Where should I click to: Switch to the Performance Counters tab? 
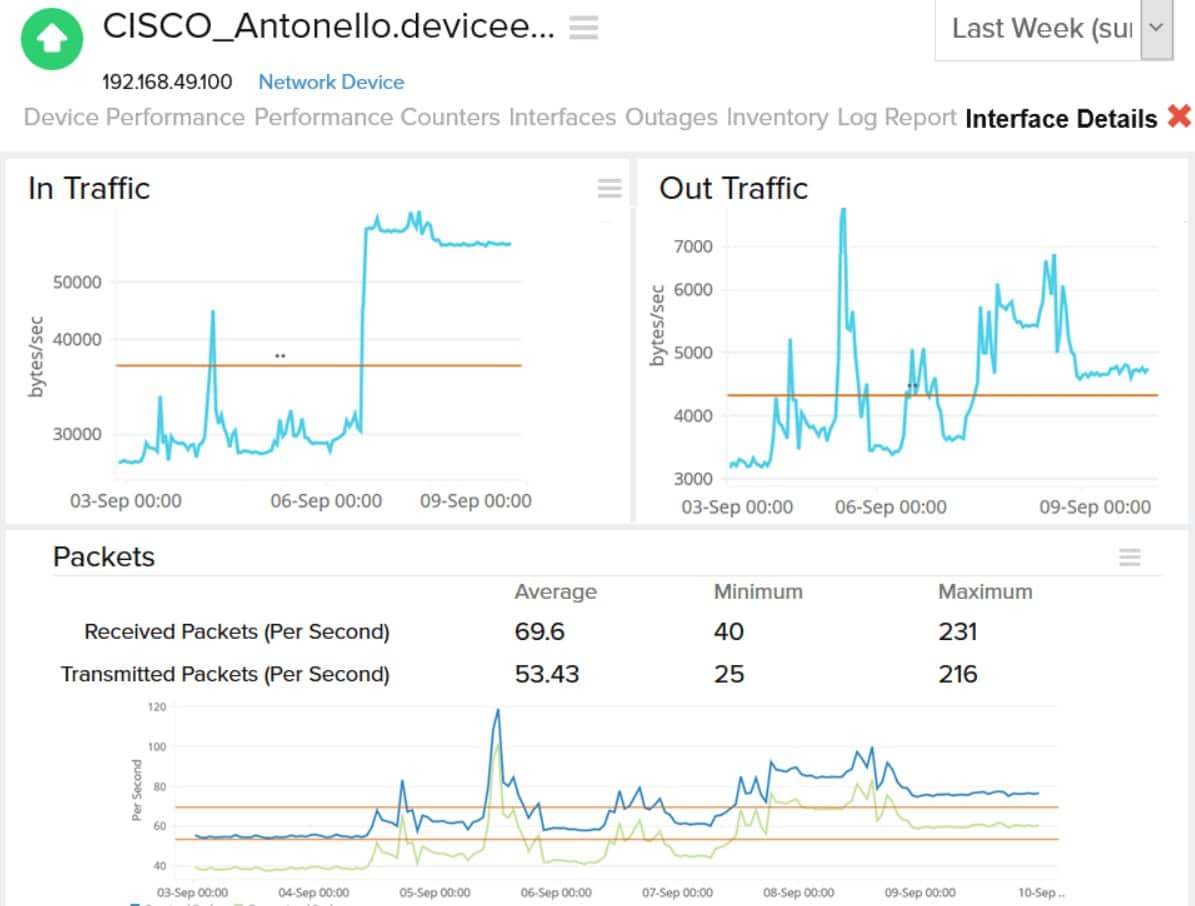point(376,117)
